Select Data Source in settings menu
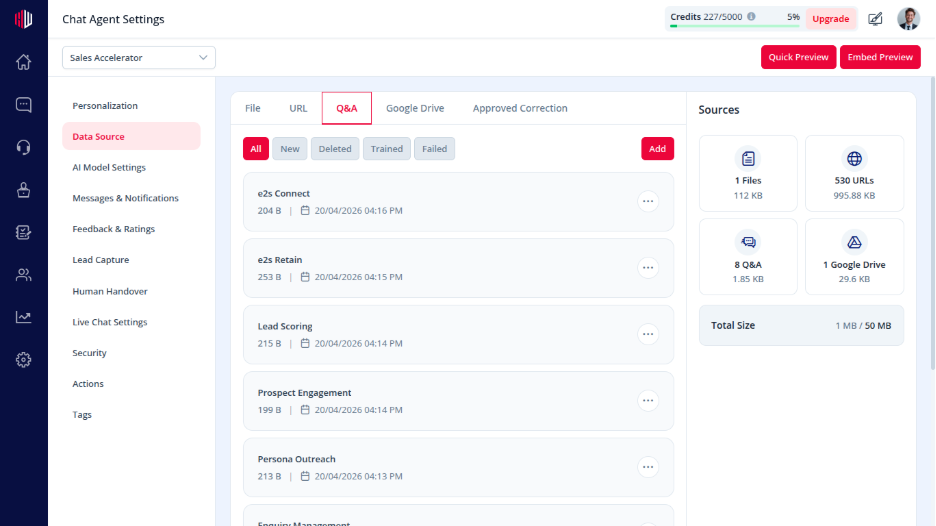This screenshot has height=526, width=936. [x=131, y=136]
